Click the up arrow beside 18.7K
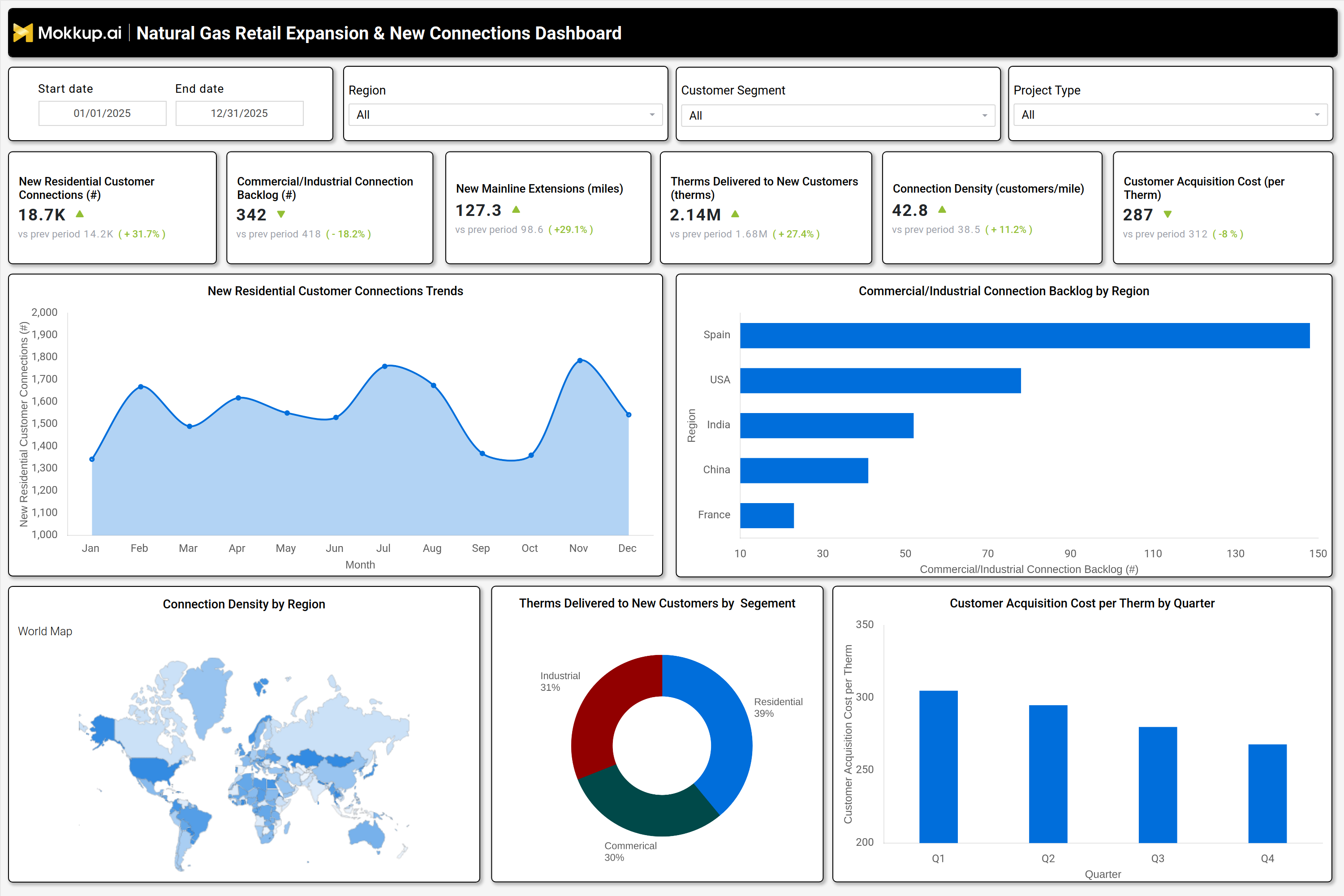 (x=80, y=214)
